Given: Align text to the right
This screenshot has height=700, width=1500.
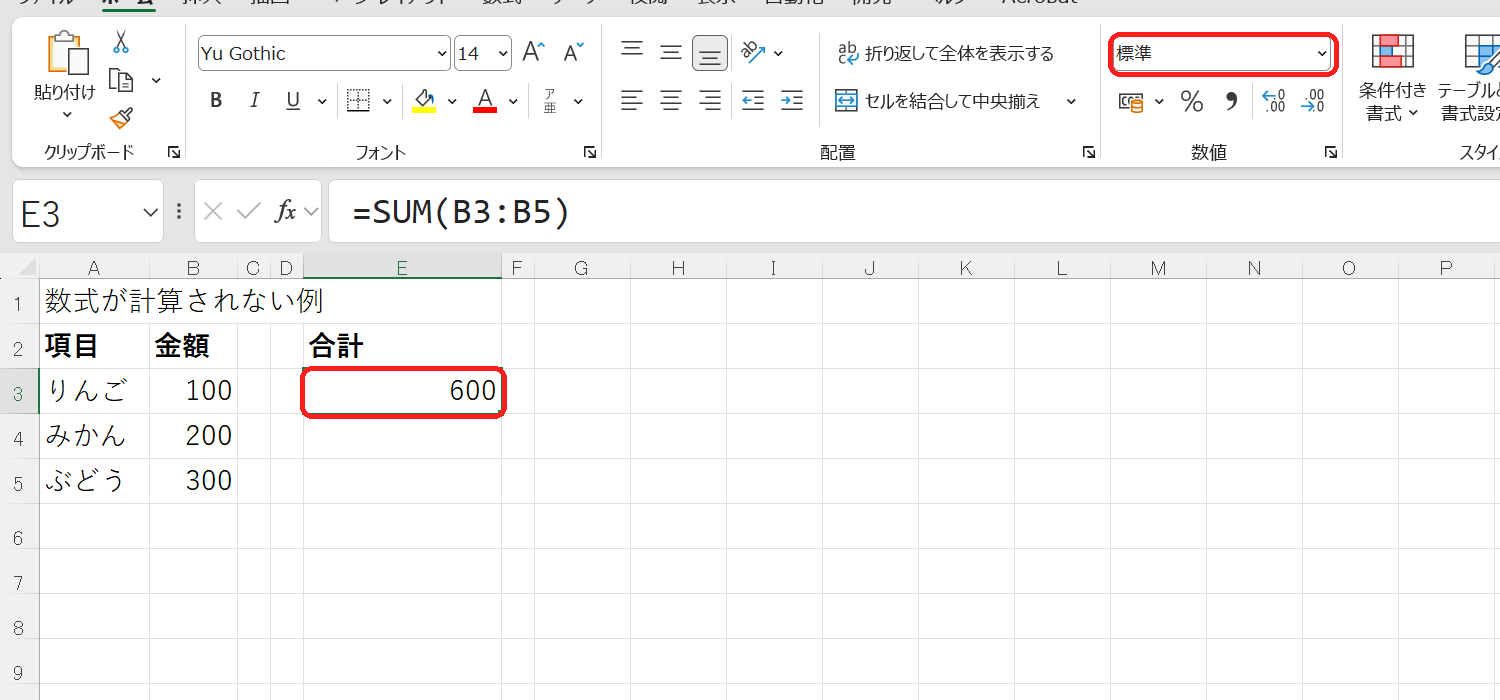Looking at the screenshot, I should (710, 100).
